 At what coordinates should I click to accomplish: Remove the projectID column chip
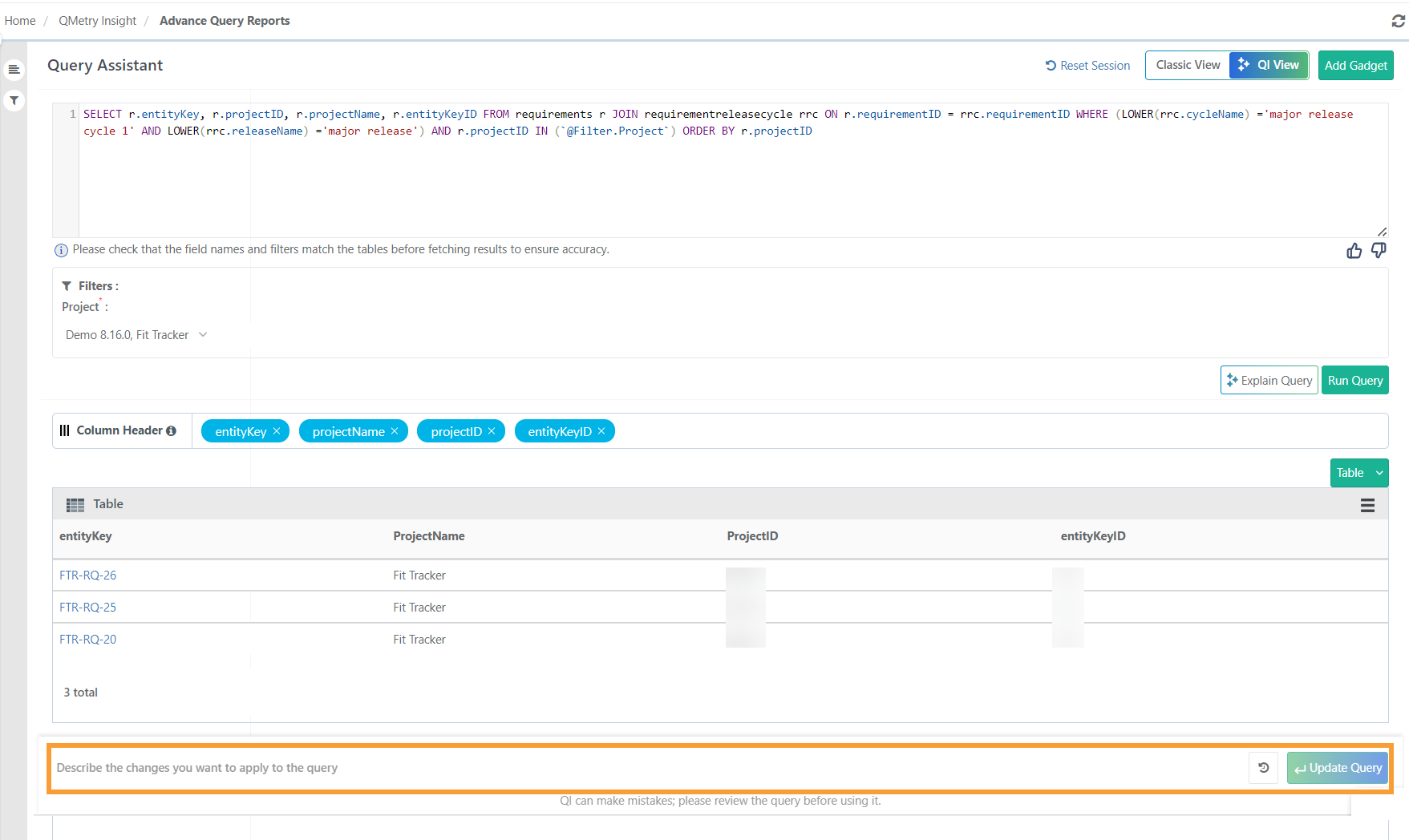pyautogui.click(x=492, y=430)
